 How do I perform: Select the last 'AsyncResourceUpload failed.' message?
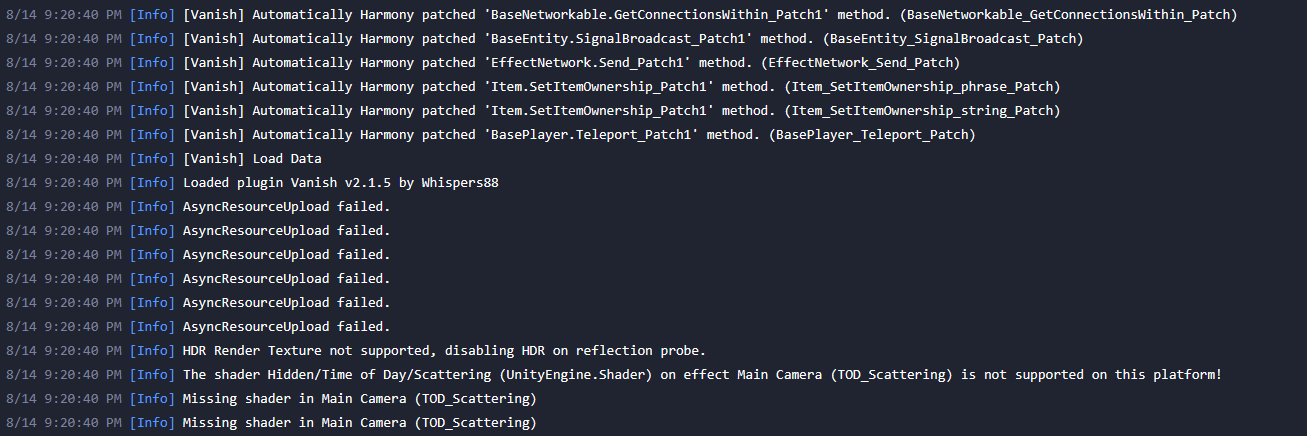pyautogui.click(x=286, y=326)
